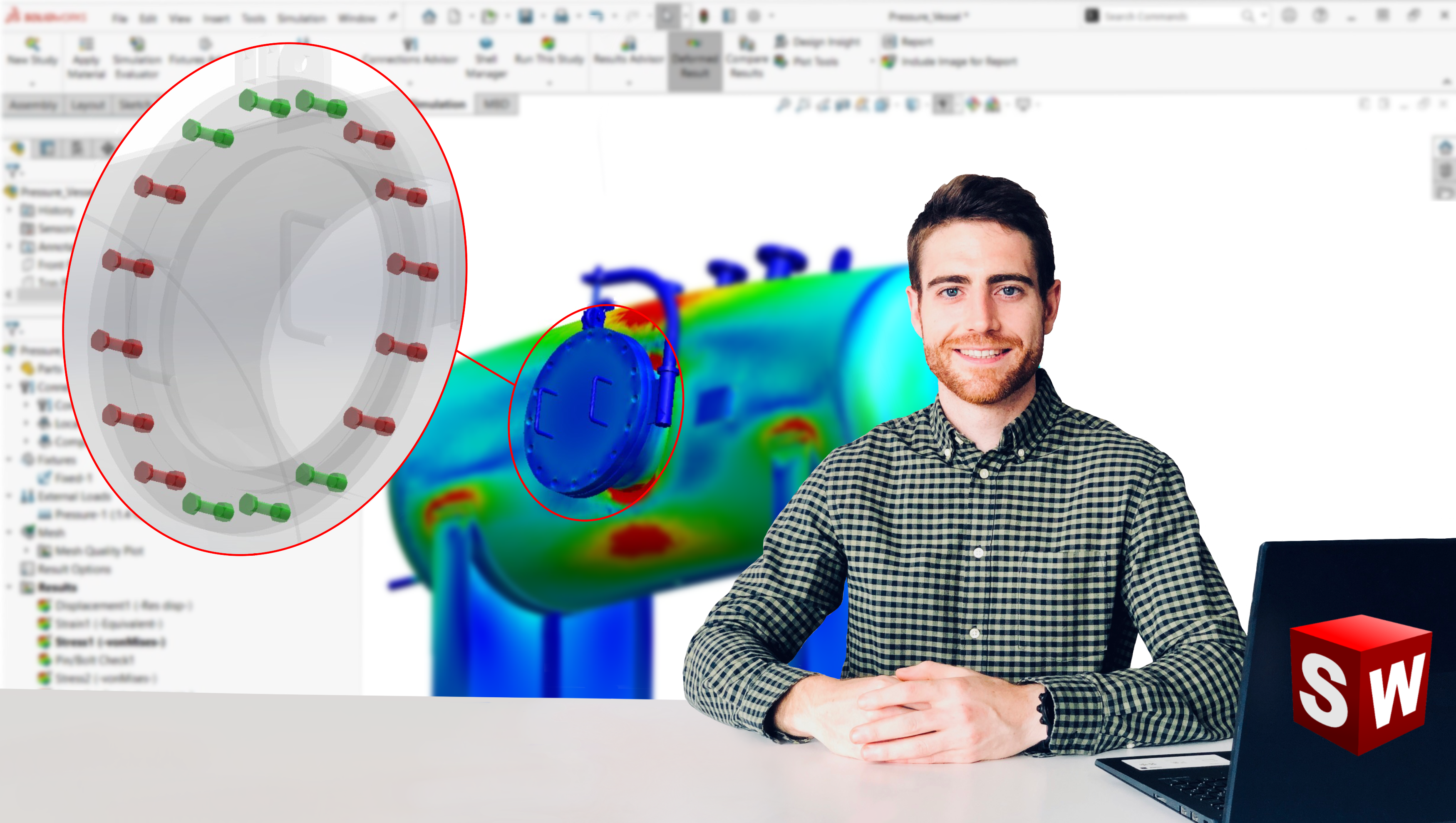Viewport: 1456px width, 823px height.
Task: Collapse the ribbon with the chevron
Action: [x=1447, y=82]
